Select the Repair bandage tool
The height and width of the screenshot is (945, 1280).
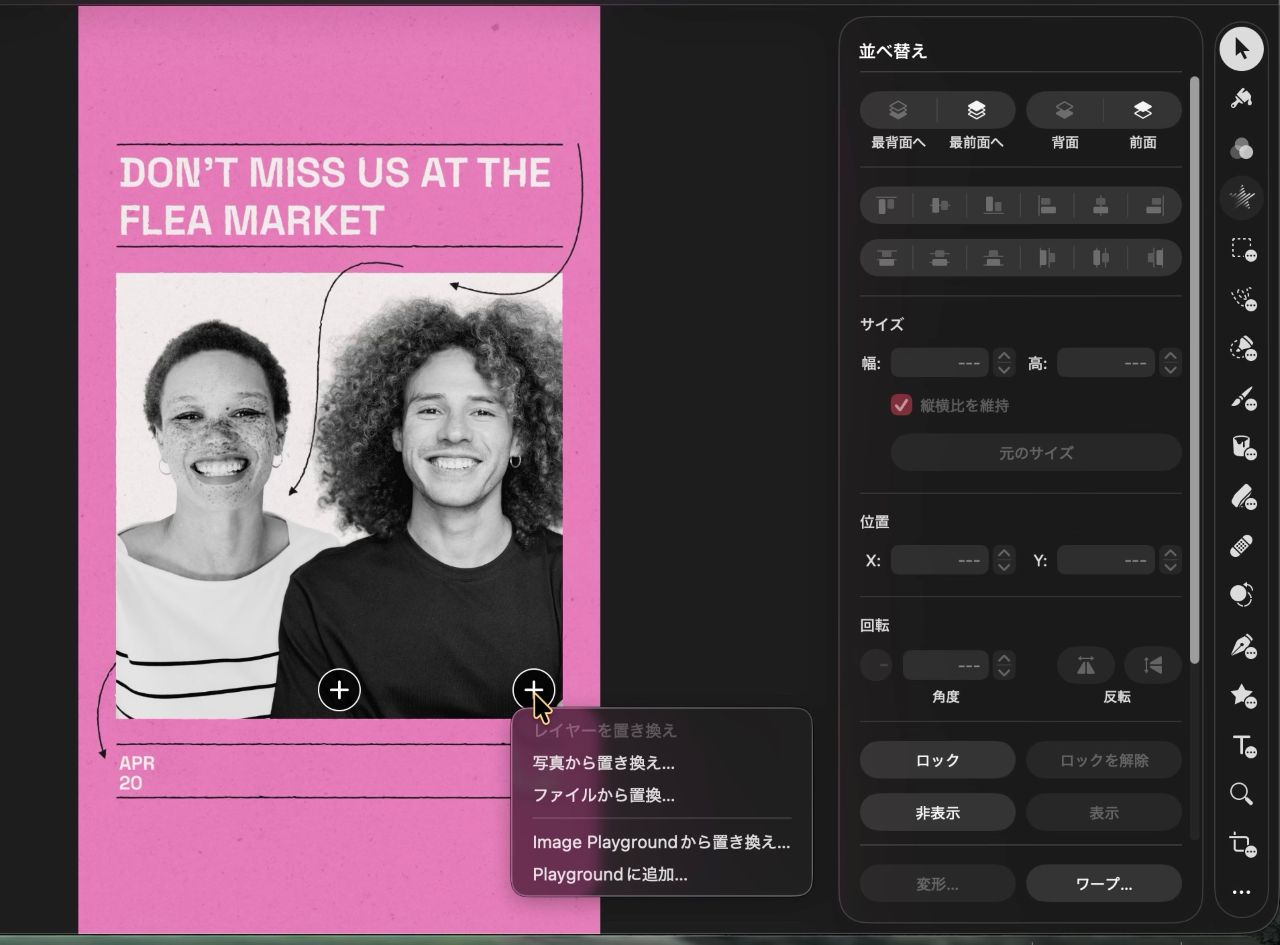1241,547
